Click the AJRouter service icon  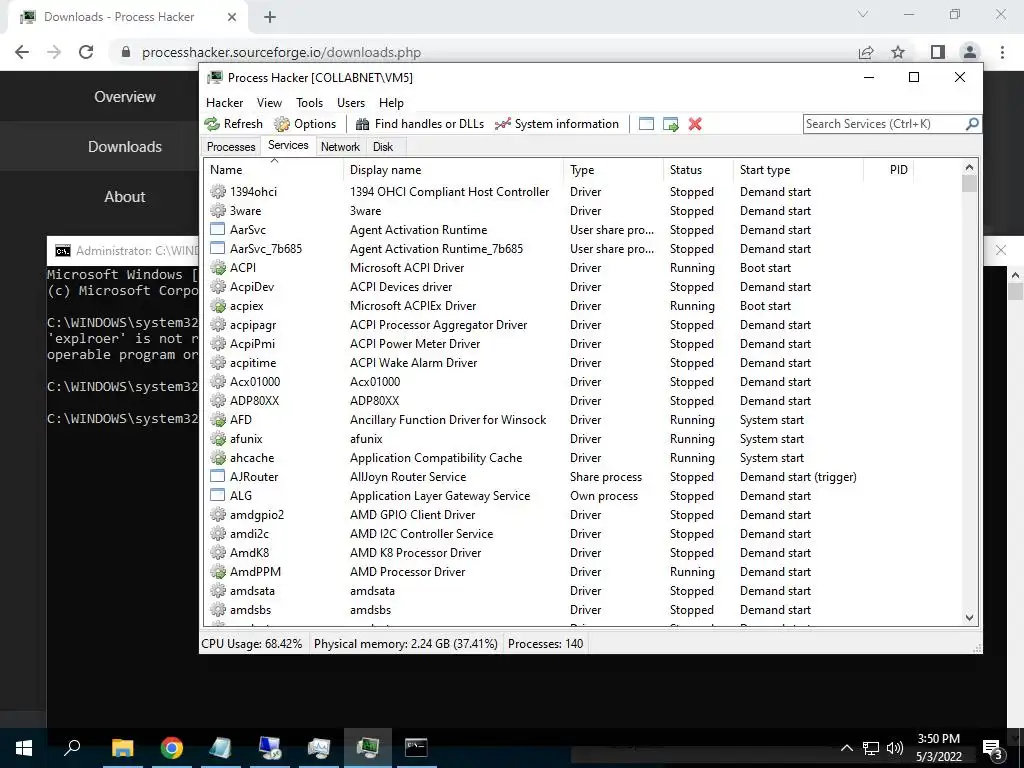[217, 476]
